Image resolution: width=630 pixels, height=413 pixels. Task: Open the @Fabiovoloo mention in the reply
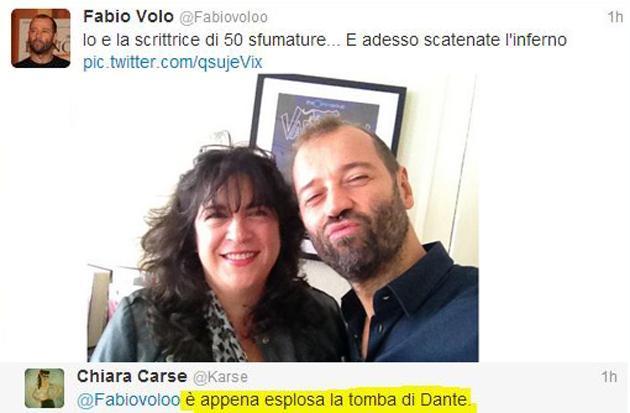[x=129, y=400]
